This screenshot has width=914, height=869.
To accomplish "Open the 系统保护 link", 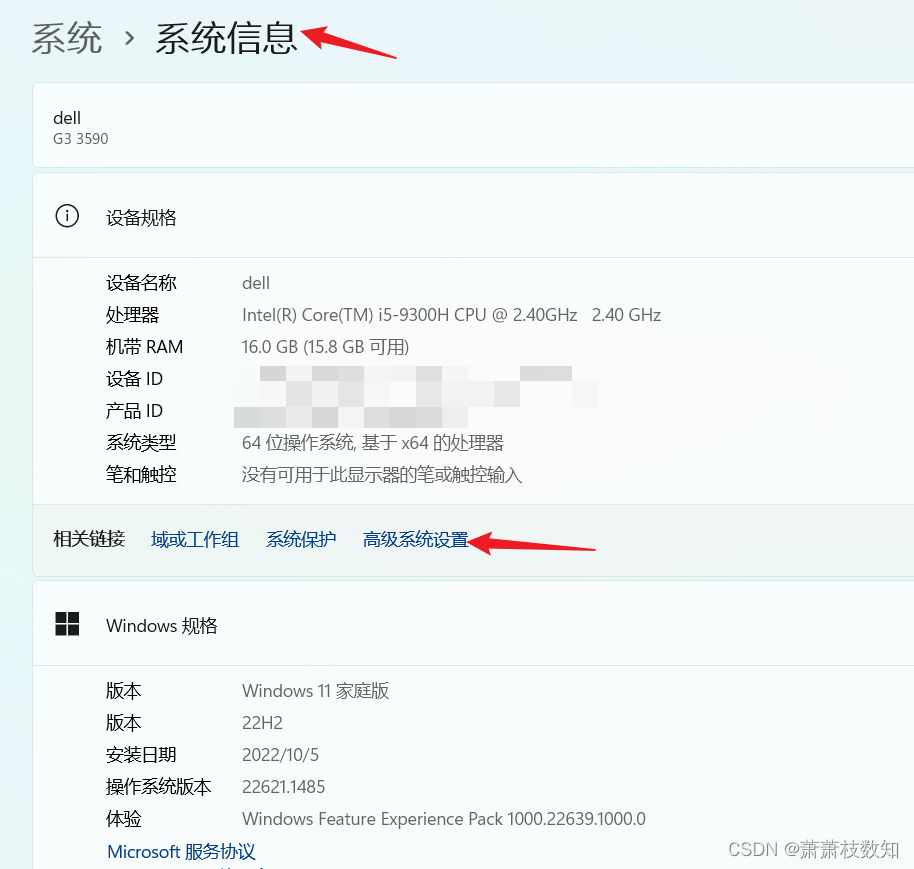I will point(301,539).
